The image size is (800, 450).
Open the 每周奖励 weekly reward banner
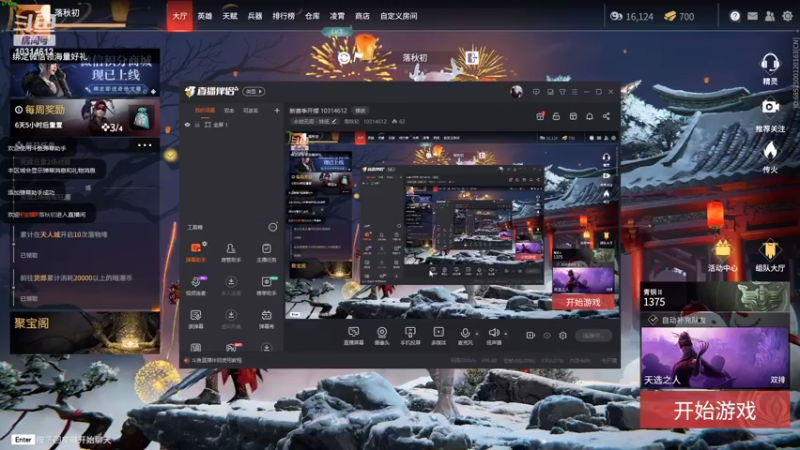[x=85, y=117]
